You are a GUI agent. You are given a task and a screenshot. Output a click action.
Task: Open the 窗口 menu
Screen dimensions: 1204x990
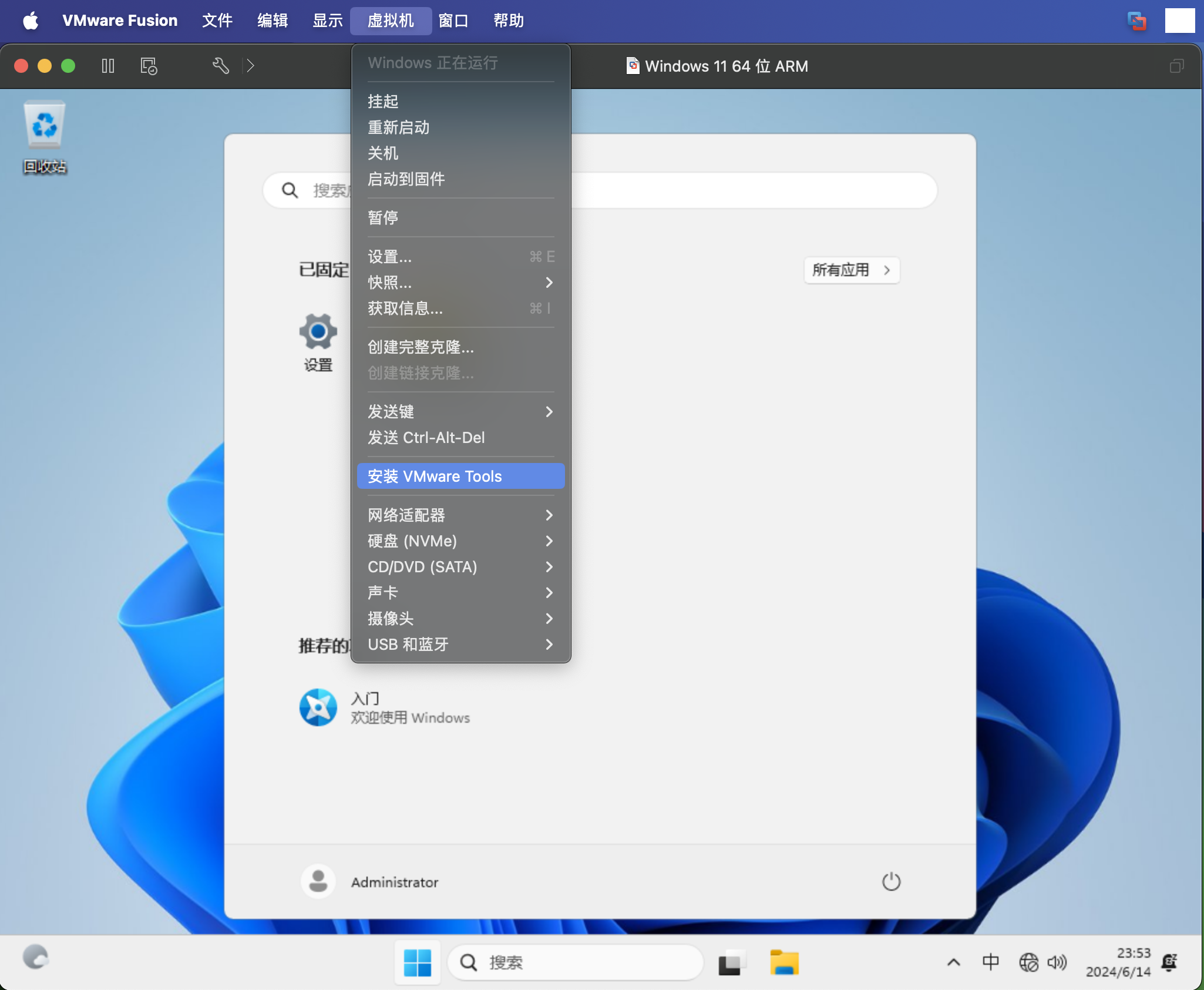[453, 21]
